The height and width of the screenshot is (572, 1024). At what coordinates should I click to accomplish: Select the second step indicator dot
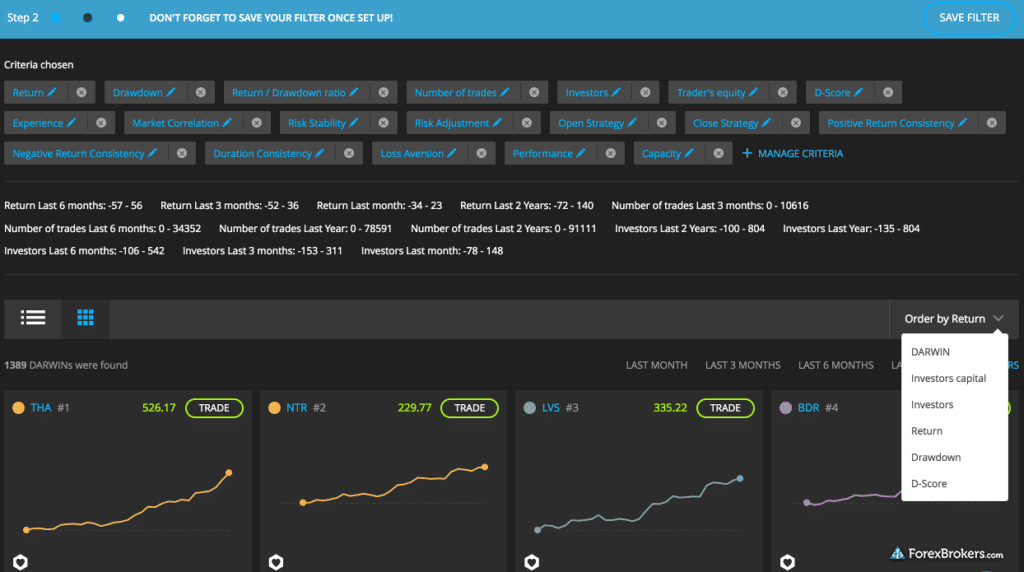coord(88,18)
